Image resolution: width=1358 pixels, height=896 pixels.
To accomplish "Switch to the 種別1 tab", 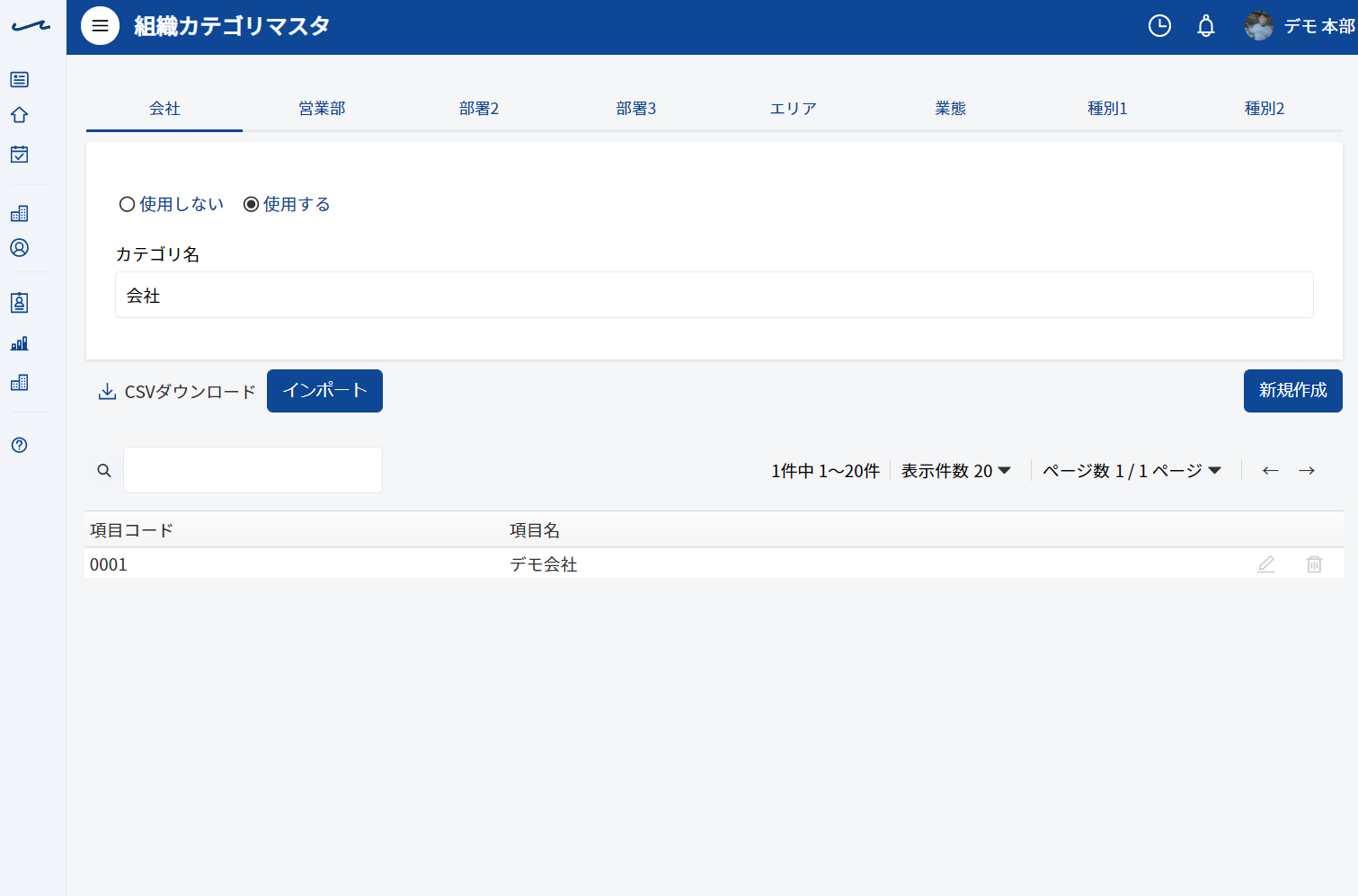I will click(1107, 108).
